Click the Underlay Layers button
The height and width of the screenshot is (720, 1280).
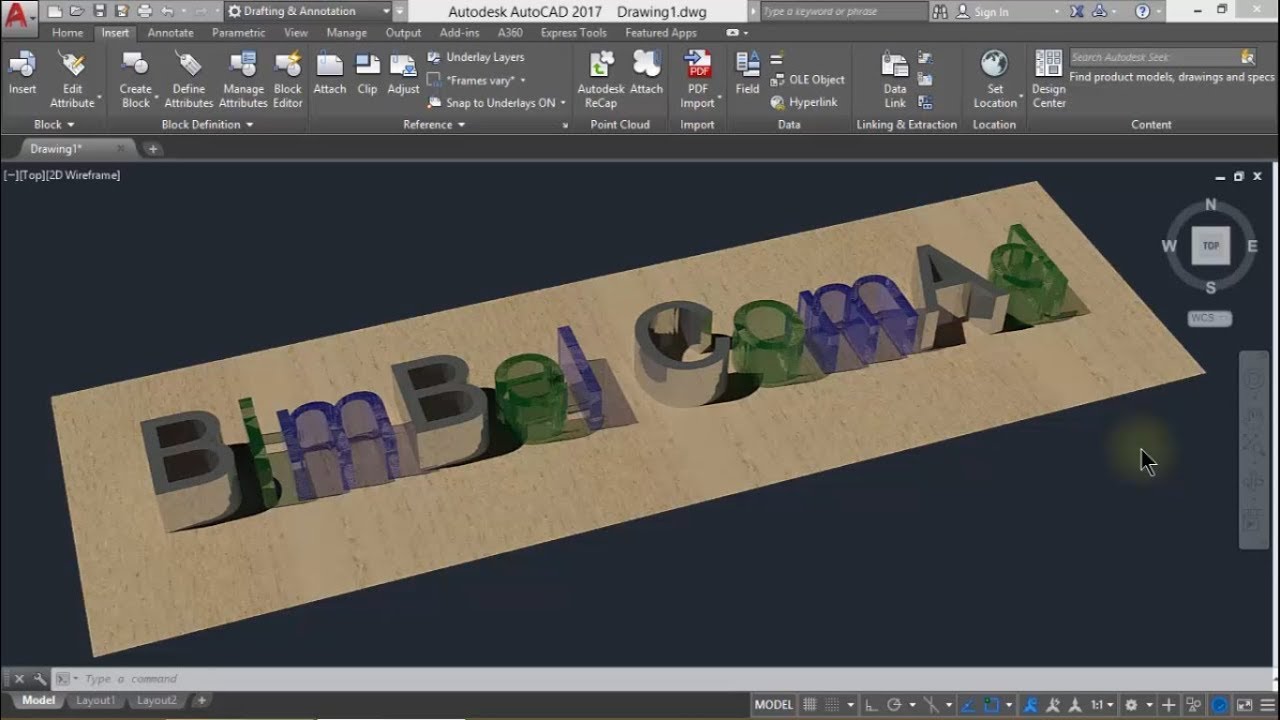[475, 57]
